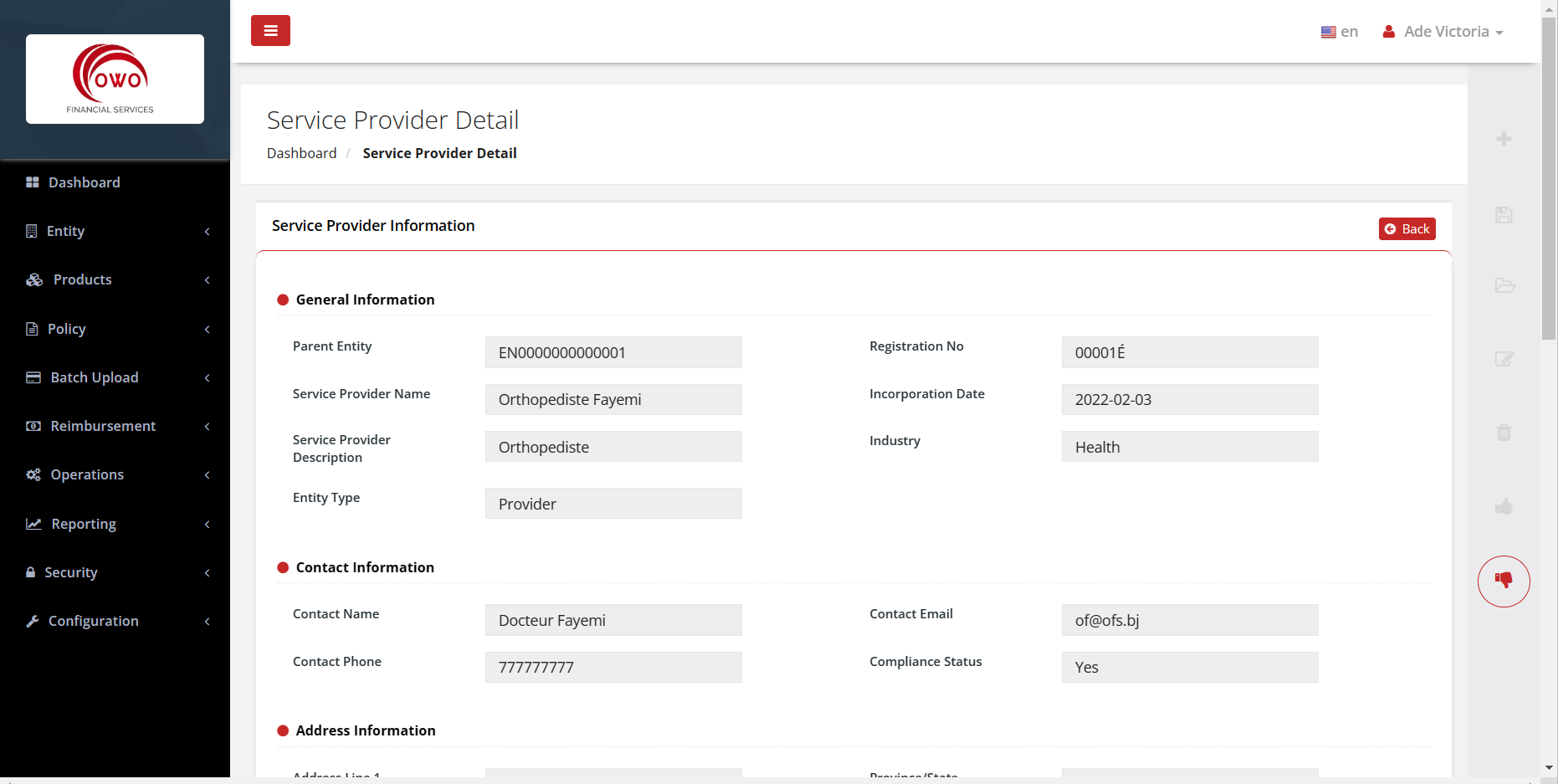This screenshot has height=784, width=1558.
Task: Expand the Reporting menu chevron
Action: tap(207, 525)
